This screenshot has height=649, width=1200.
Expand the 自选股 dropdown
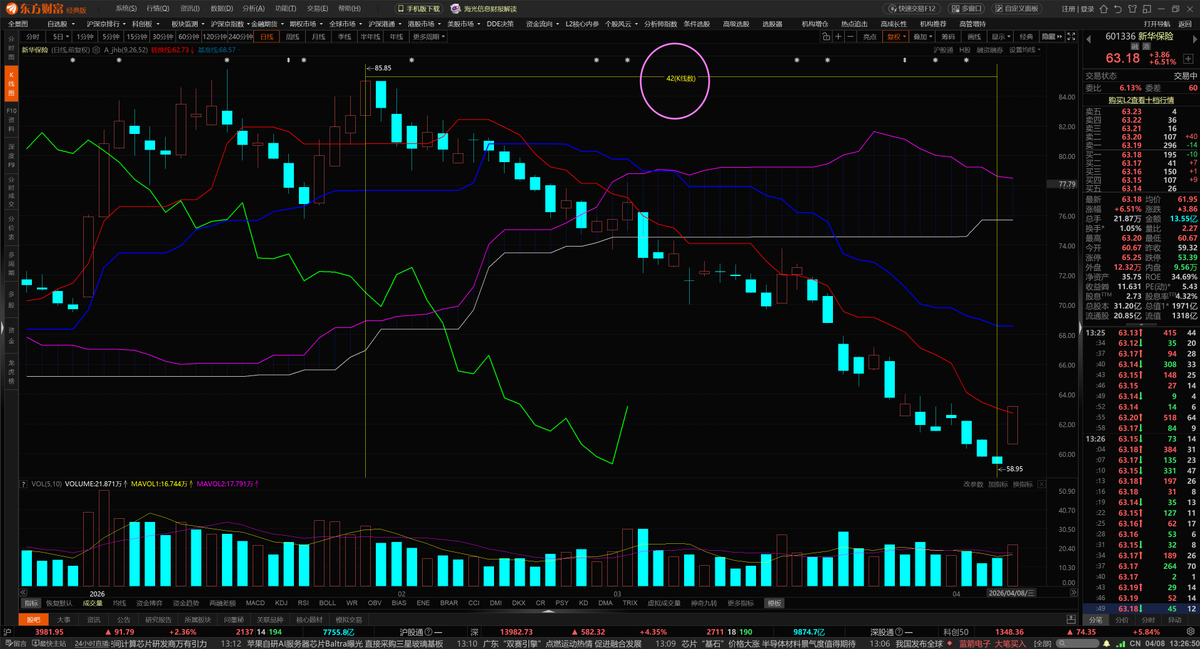[x=63, y=22]
